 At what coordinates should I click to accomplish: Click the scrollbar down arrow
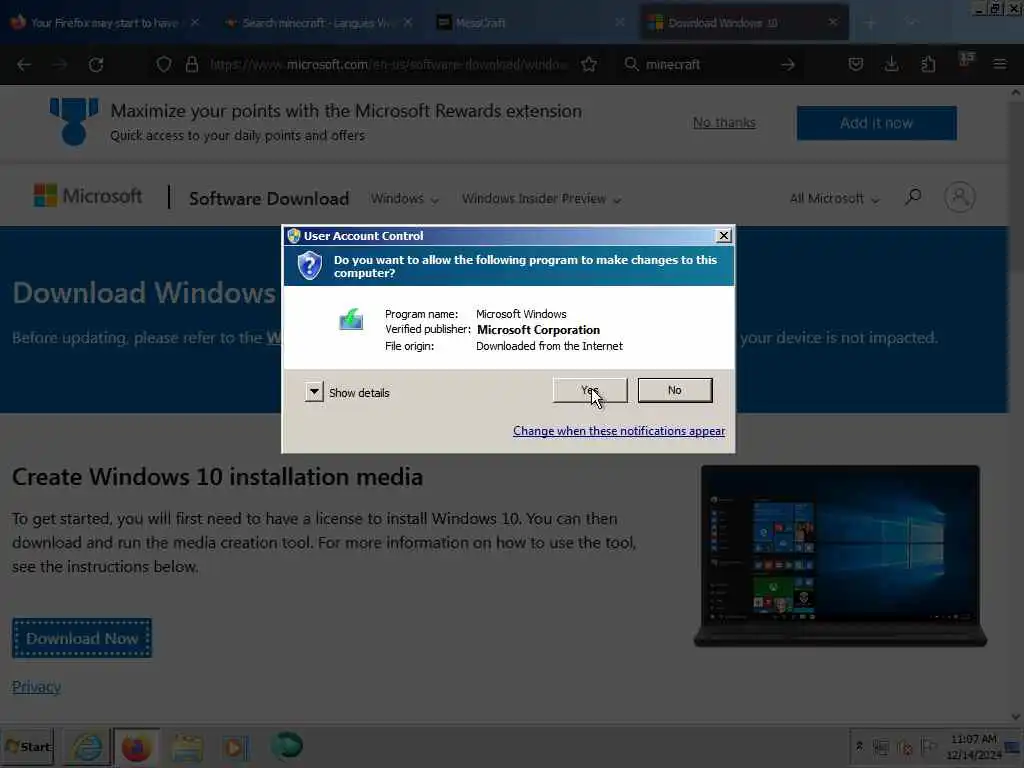pos(1016,716)
